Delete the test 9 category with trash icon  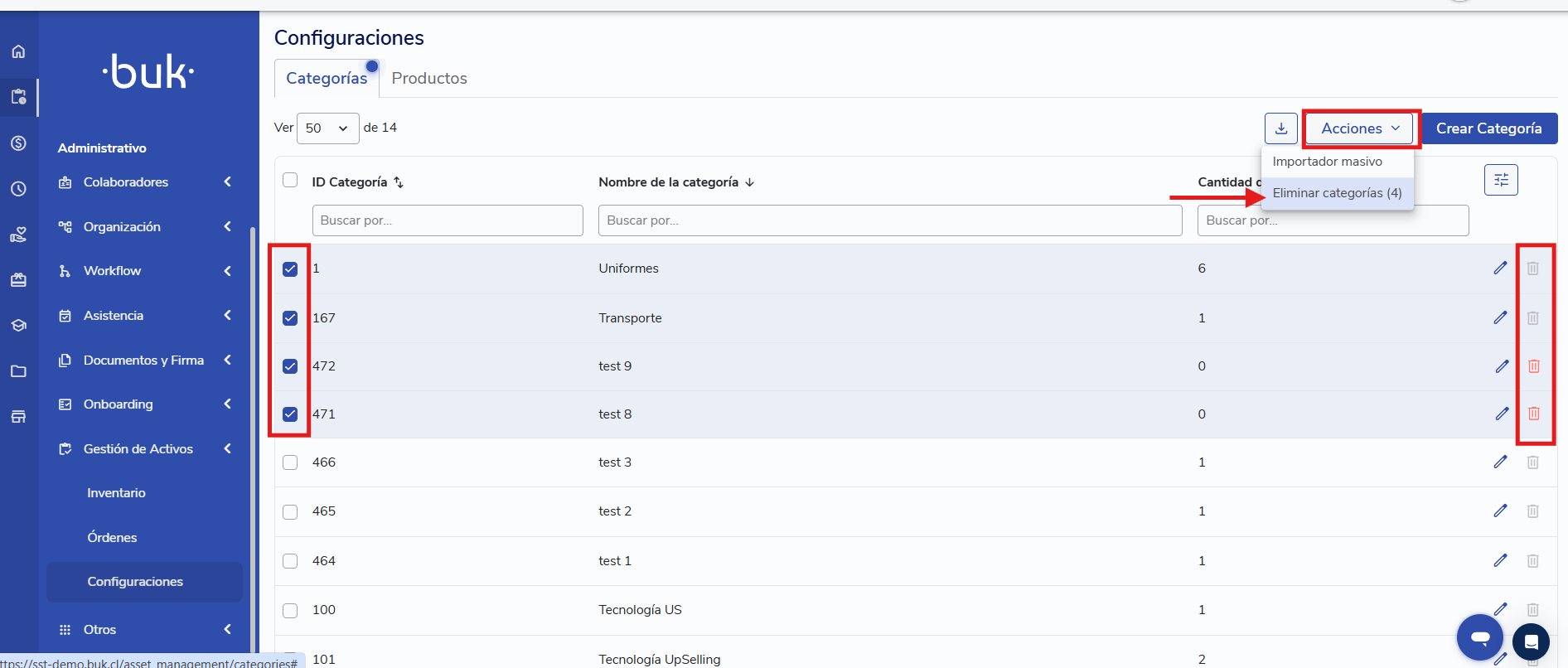tap(1533, 366)
